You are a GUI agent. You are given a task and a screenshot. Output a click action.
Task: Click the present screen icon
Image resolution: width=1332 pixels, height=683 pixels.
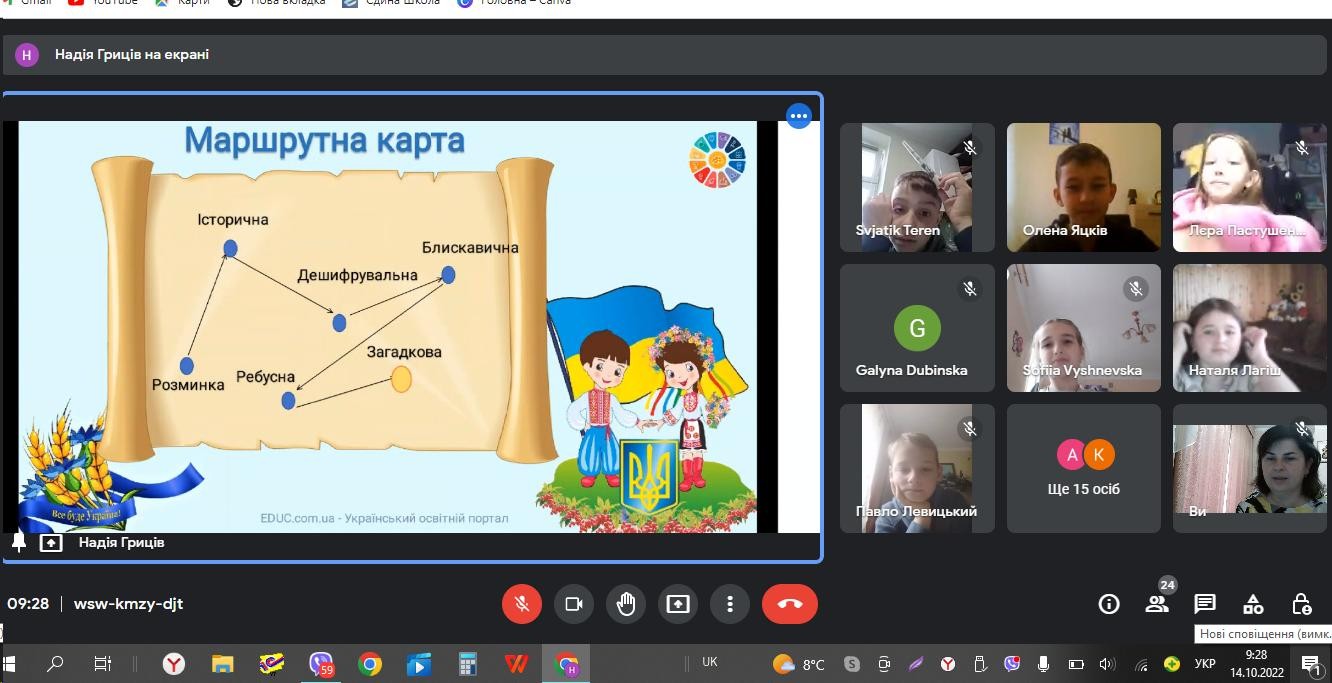tap(678, 604)
